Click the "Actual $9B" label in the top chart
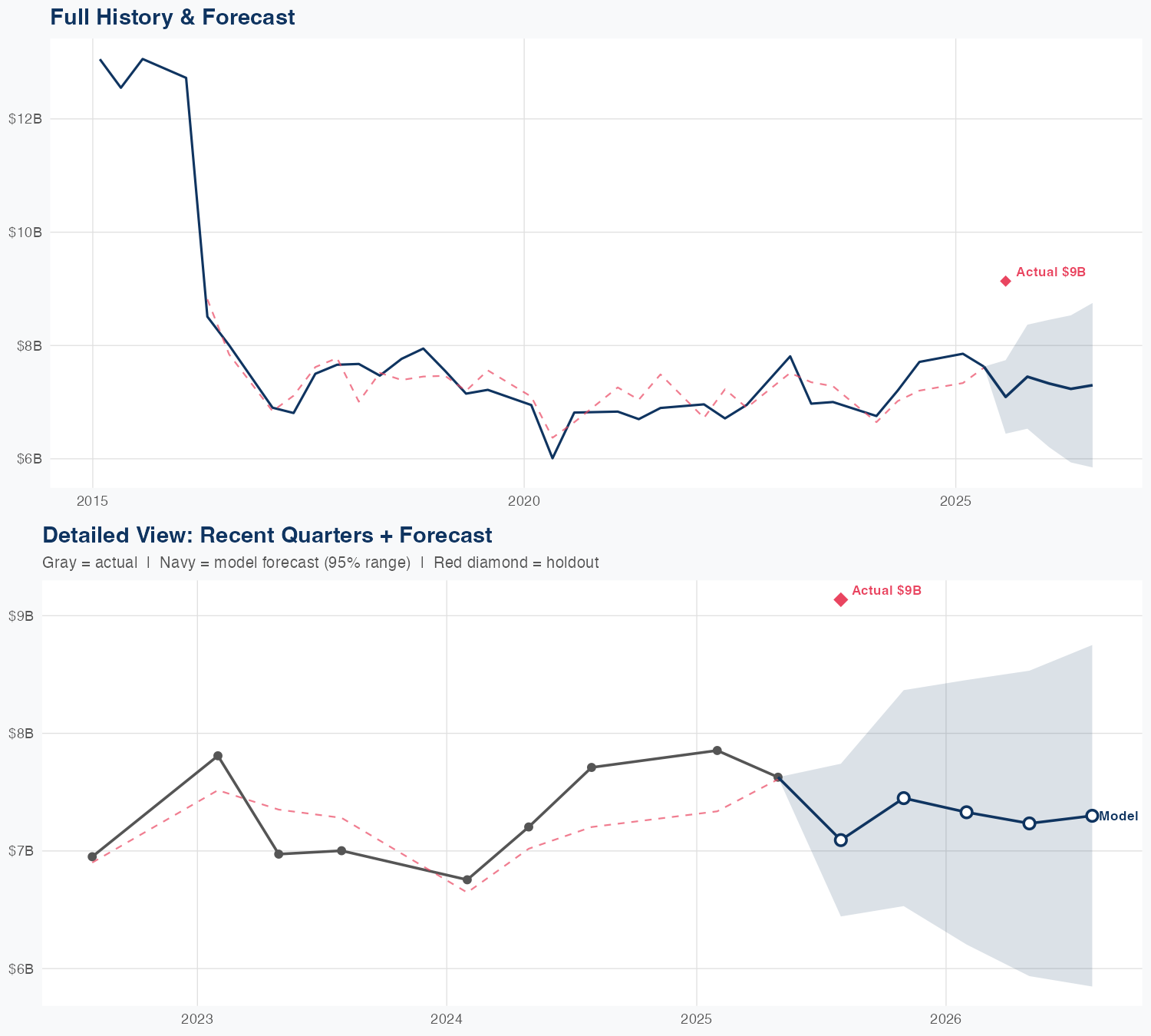The height and width of the screenshot is (1036, 1151). [1050, 272]
